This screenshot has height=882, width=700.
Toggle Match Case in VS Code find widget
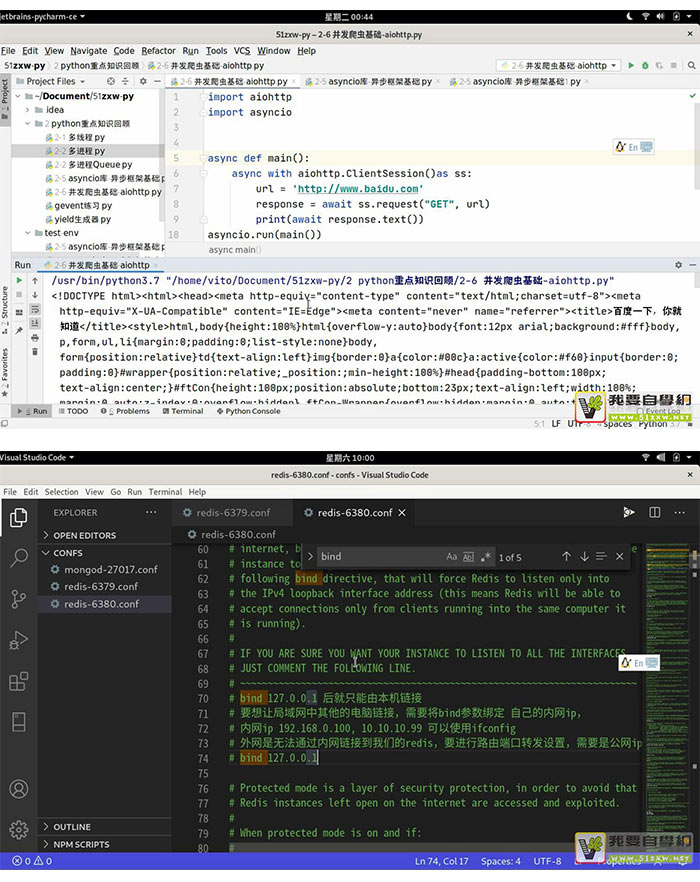[451, 557]
